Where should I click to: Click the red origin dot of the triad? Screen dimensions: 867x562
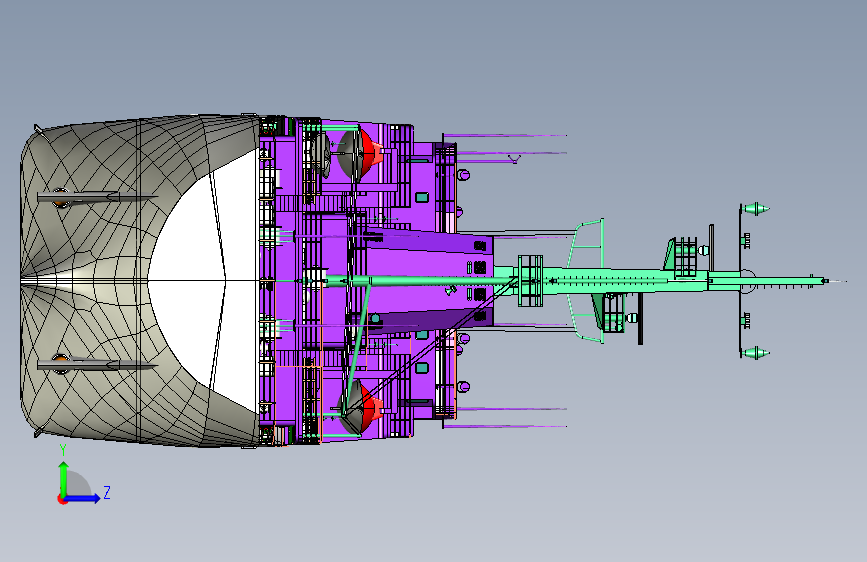tap(61, 499)
